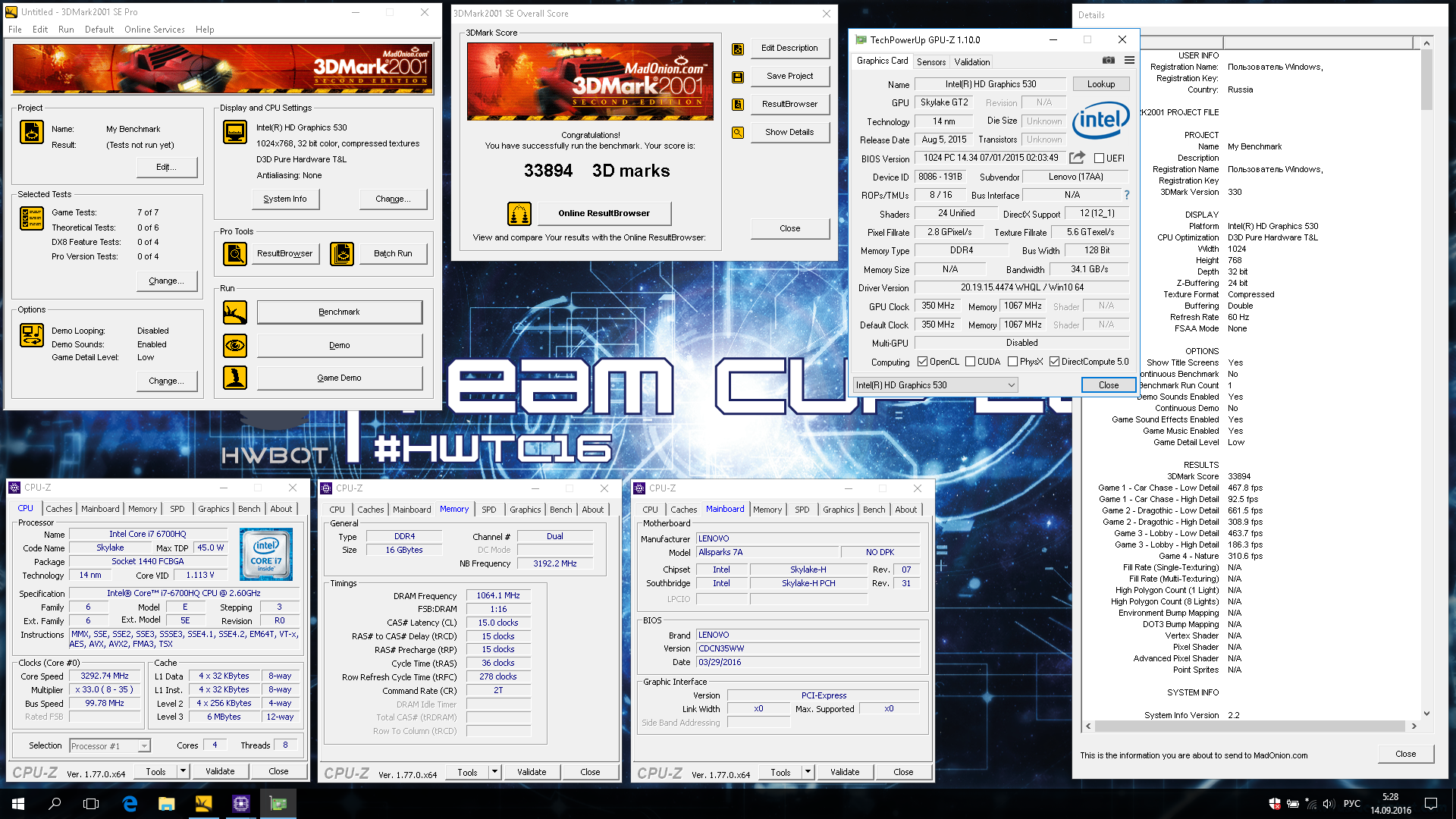Screen dimensions: 1456x819
Task: Click the Online ResultBrowser button
Action: (x=604, y=213)
